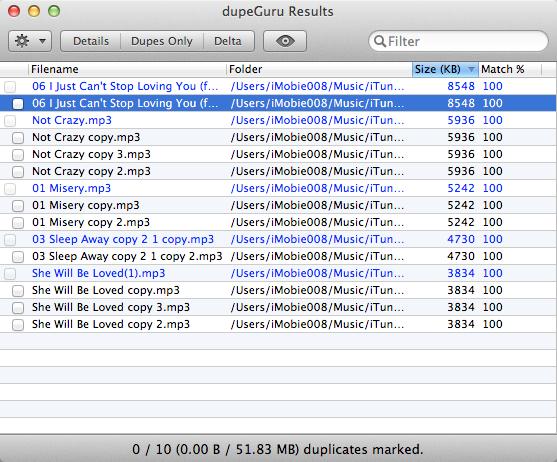The height and width of the screenshot is (462, 557).
Task: Focus the Filter search field
Action: click(458, 41)
